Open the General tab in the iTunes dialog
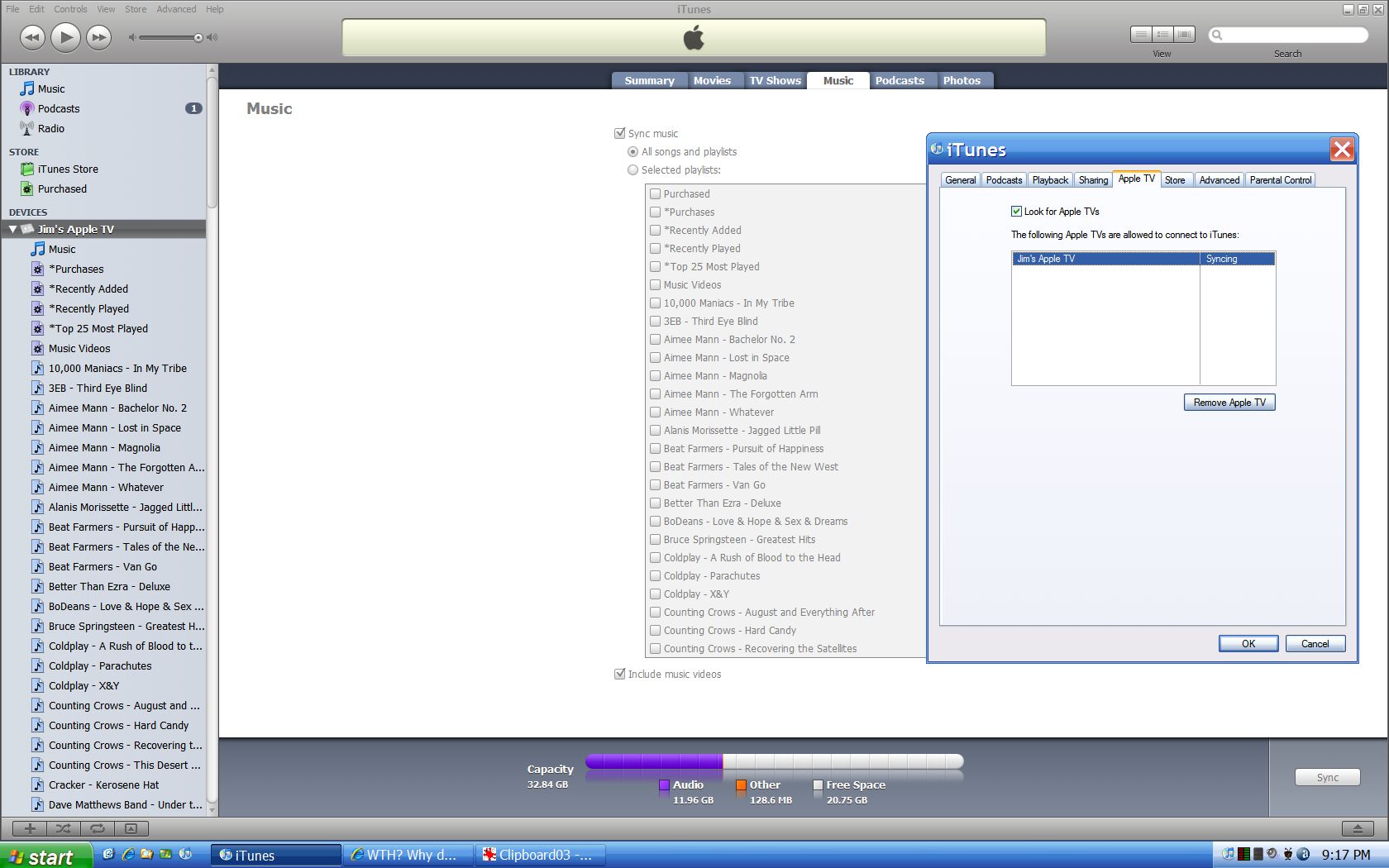 click(960, 179)
